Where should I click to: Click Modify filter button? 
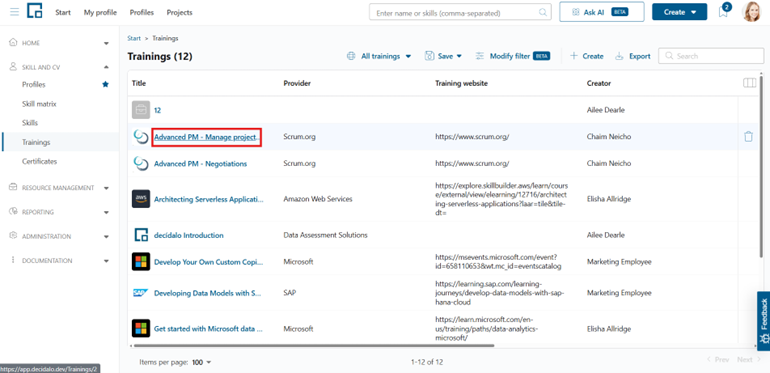513,56
